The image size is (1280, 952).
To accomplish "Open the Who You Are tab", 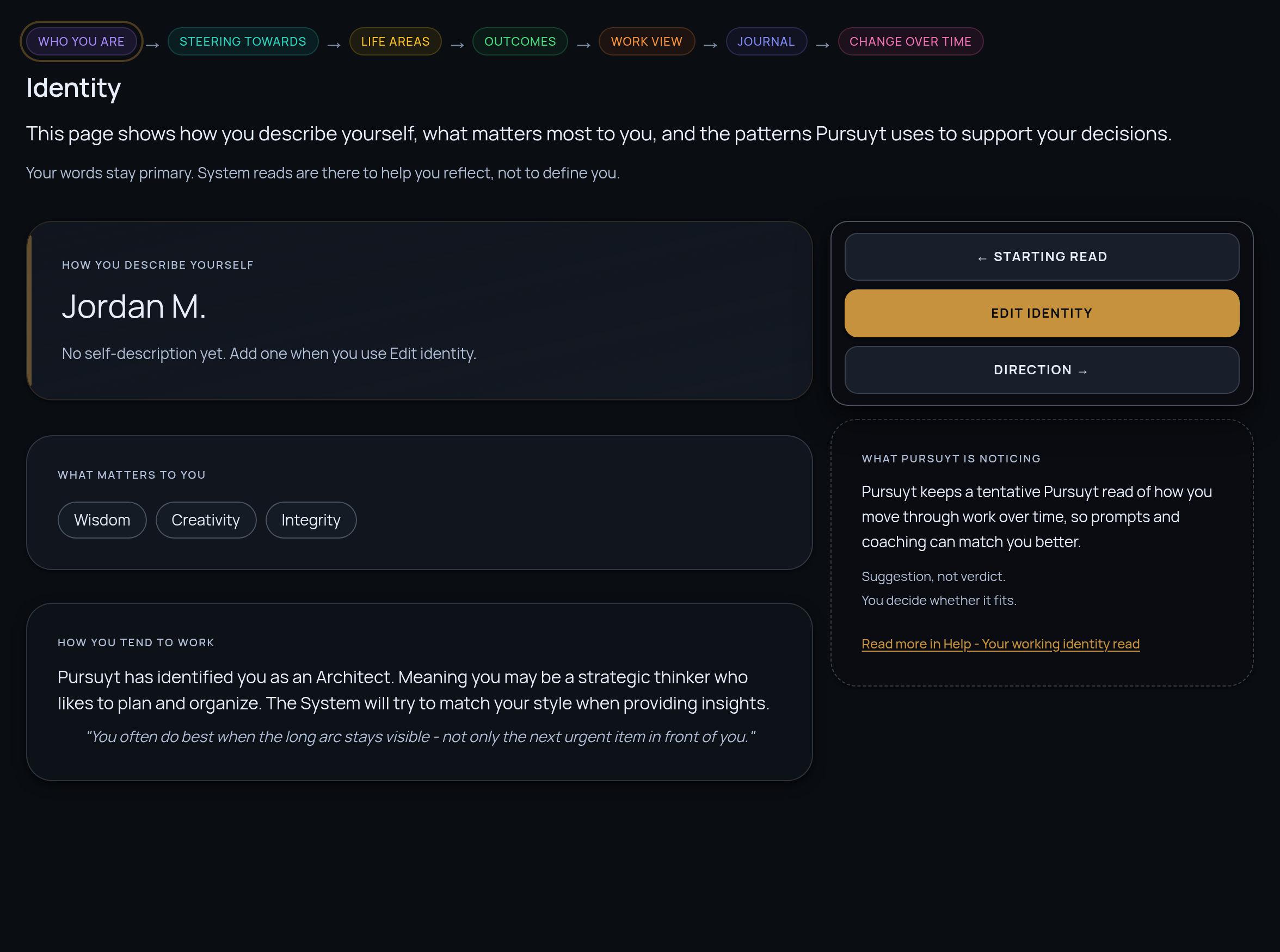I will tap(81, 41).
